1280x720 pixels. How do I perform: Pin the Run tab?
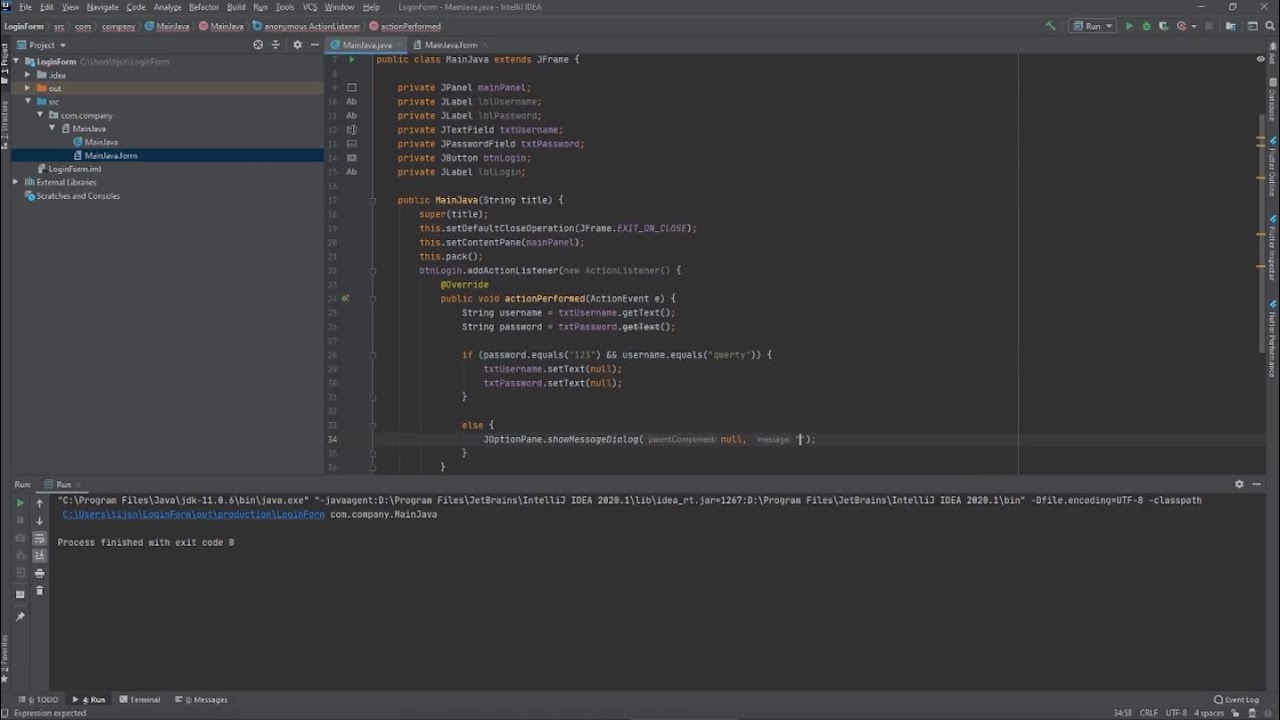(19, 617)
